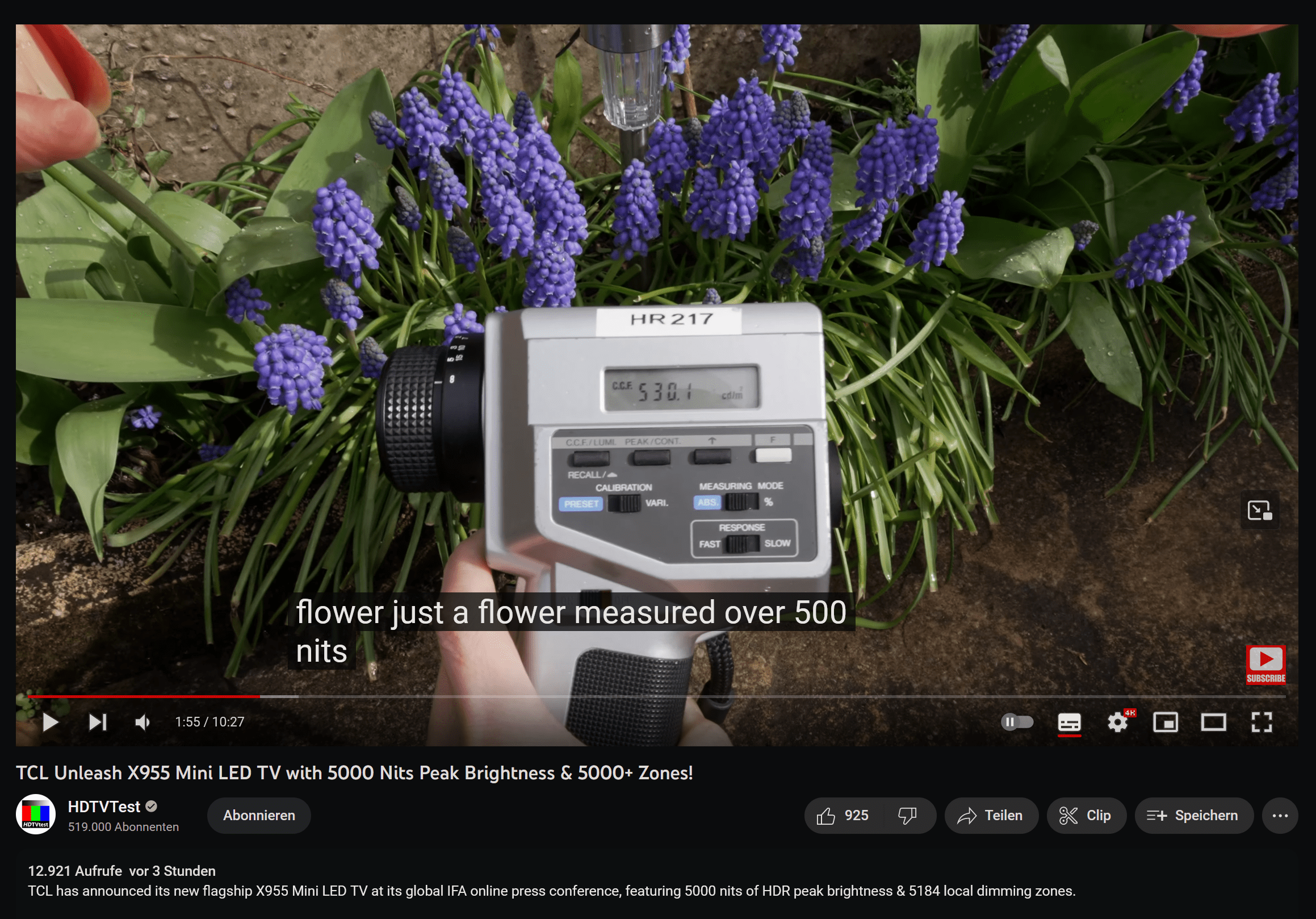
Task: Turn off subtitles/closed captions
Action: 1069,722
